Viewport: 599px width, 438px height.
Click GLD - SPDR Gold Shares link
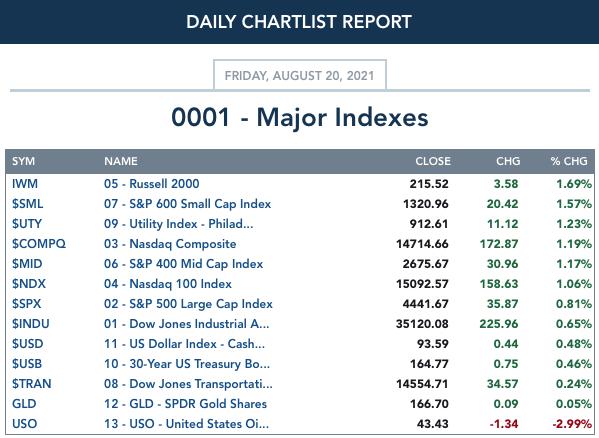(x=185, y=404)
